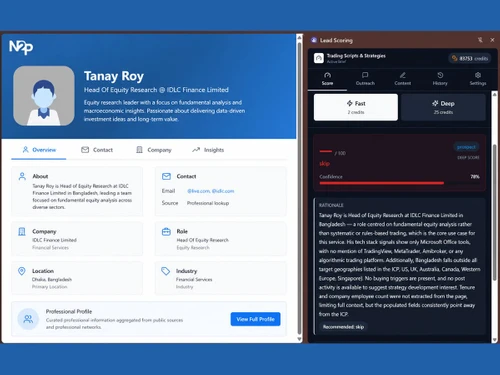500x375 pixels.
Task: Click the Trading Scripts & Strategies brief icon
Action: 319,58
